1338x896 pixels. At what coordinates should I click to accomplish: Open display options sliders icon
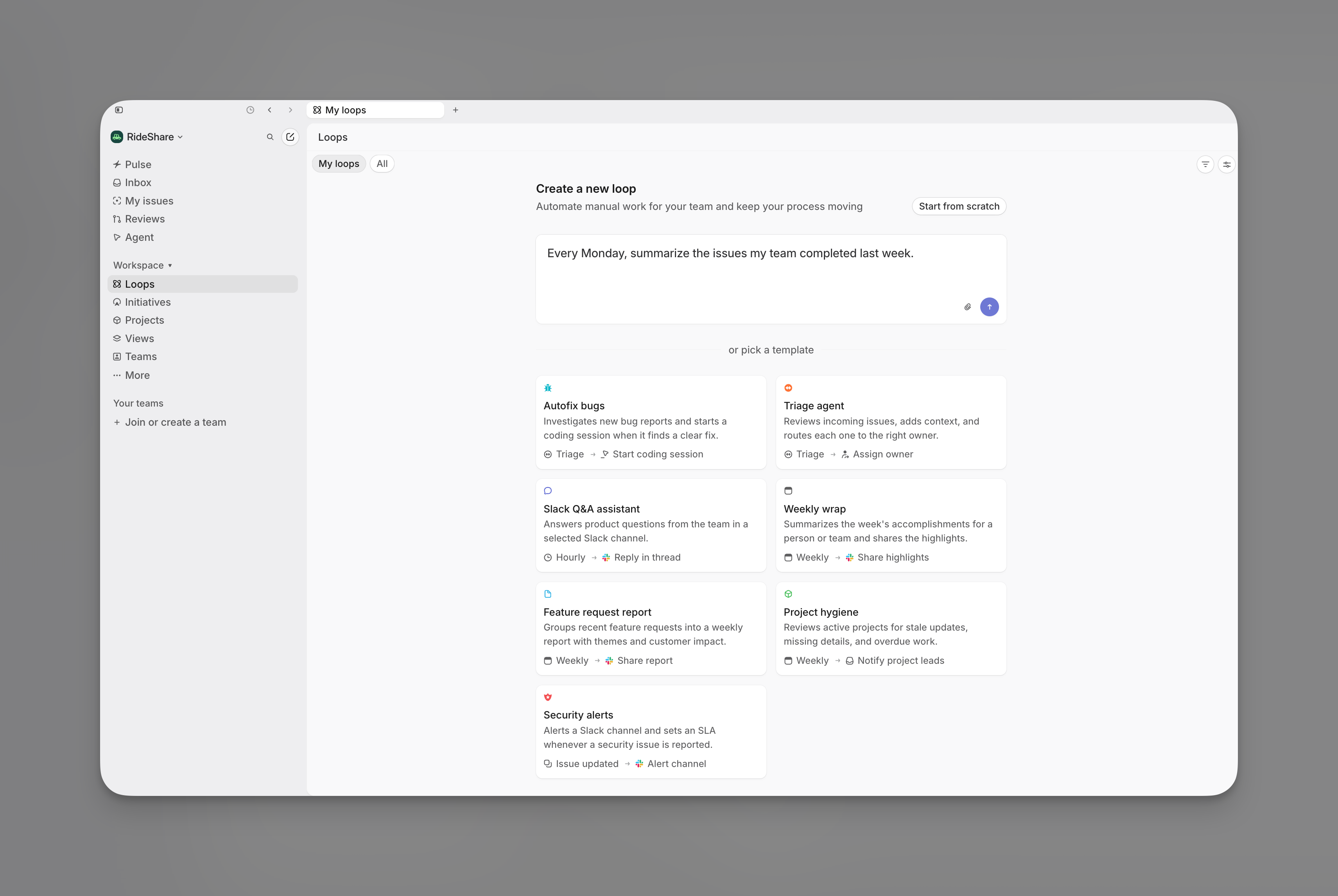click(x=1227, y=165)
